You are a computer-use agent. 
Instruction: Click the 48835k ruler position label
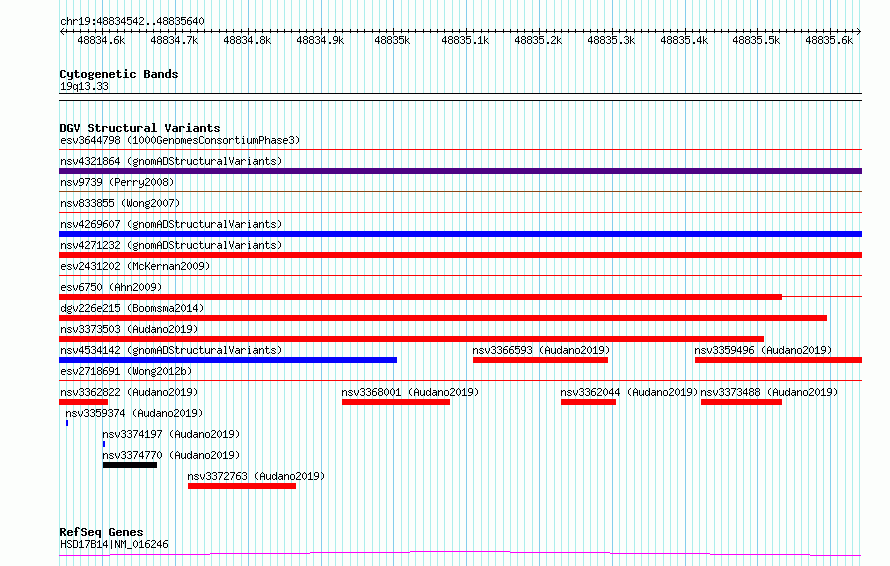click(392, 40)
